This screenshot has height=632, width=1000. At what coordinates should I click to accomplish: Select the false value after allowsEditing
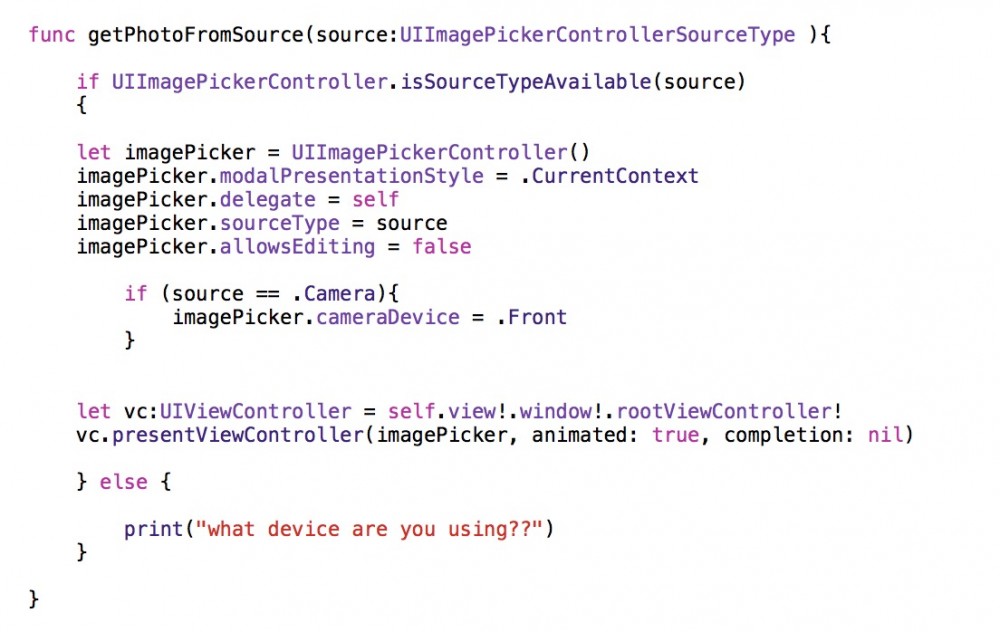tap(442, 247)
